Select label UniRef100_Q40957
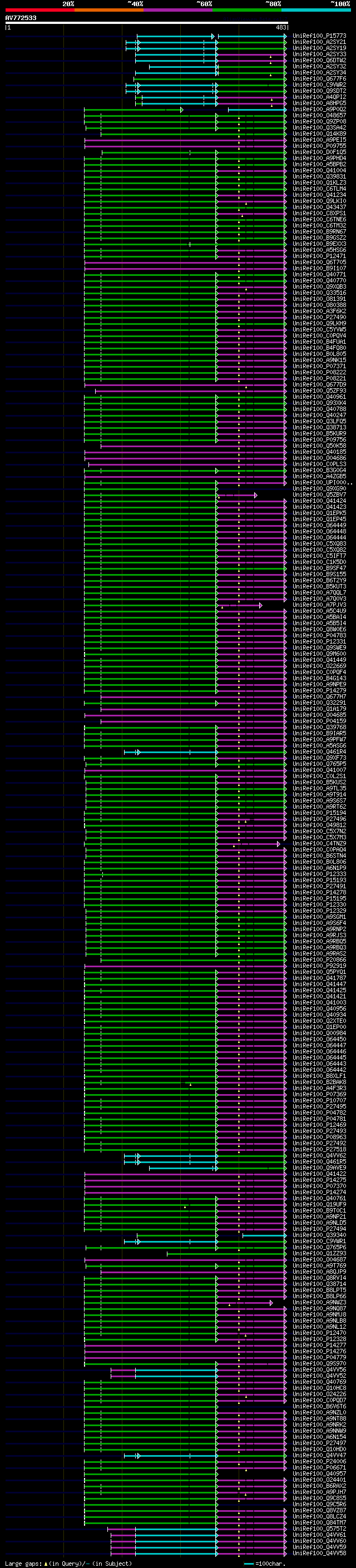 tap(319, 1474)
